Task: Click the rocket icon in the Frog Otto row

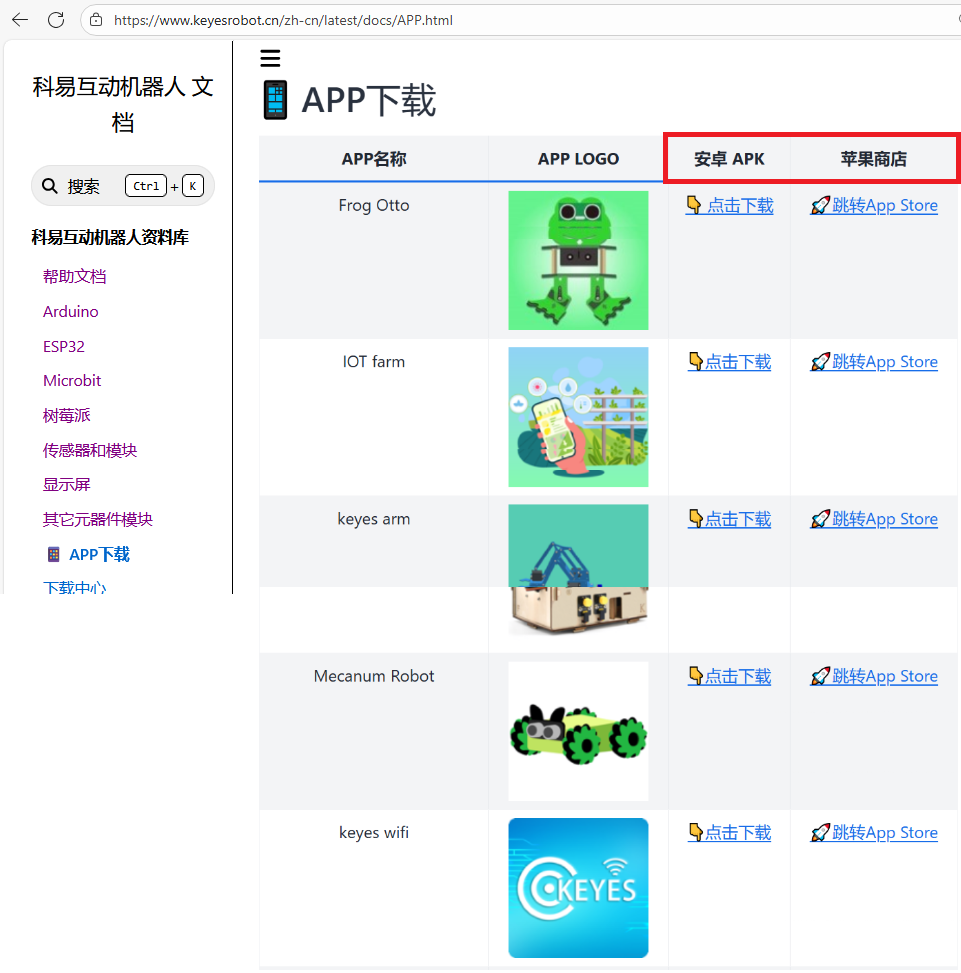Action: coord(820,205)
